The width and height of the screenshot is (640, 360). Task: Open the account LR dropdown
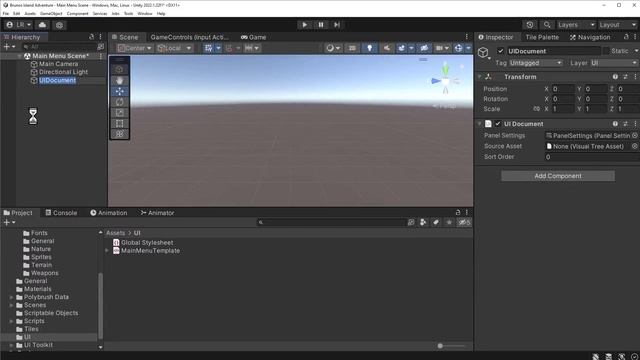tap(19, 25)
